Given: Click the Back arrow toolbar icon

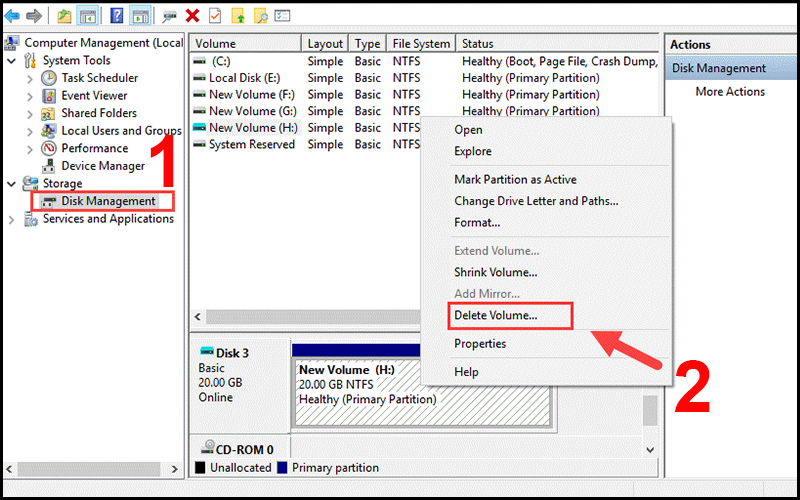Looking at the screenshot, I should coord(12,16).
